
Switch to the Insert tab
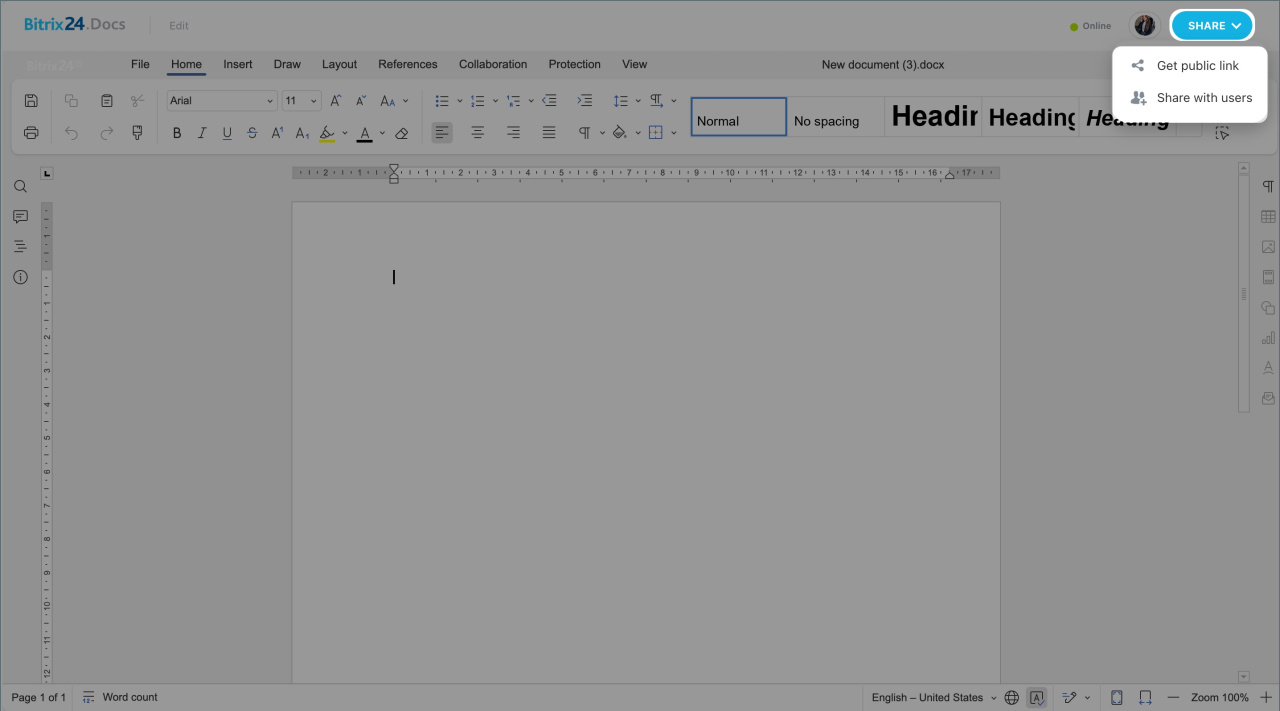(238, 64)
